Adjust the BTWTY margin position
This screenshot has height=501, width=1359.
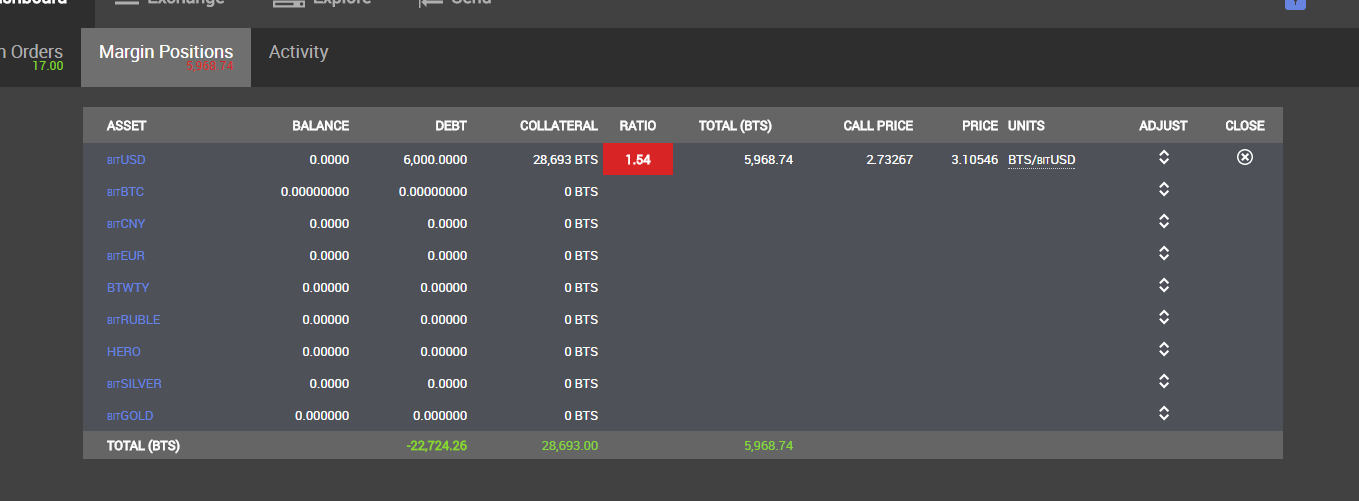click(1164, 286)
